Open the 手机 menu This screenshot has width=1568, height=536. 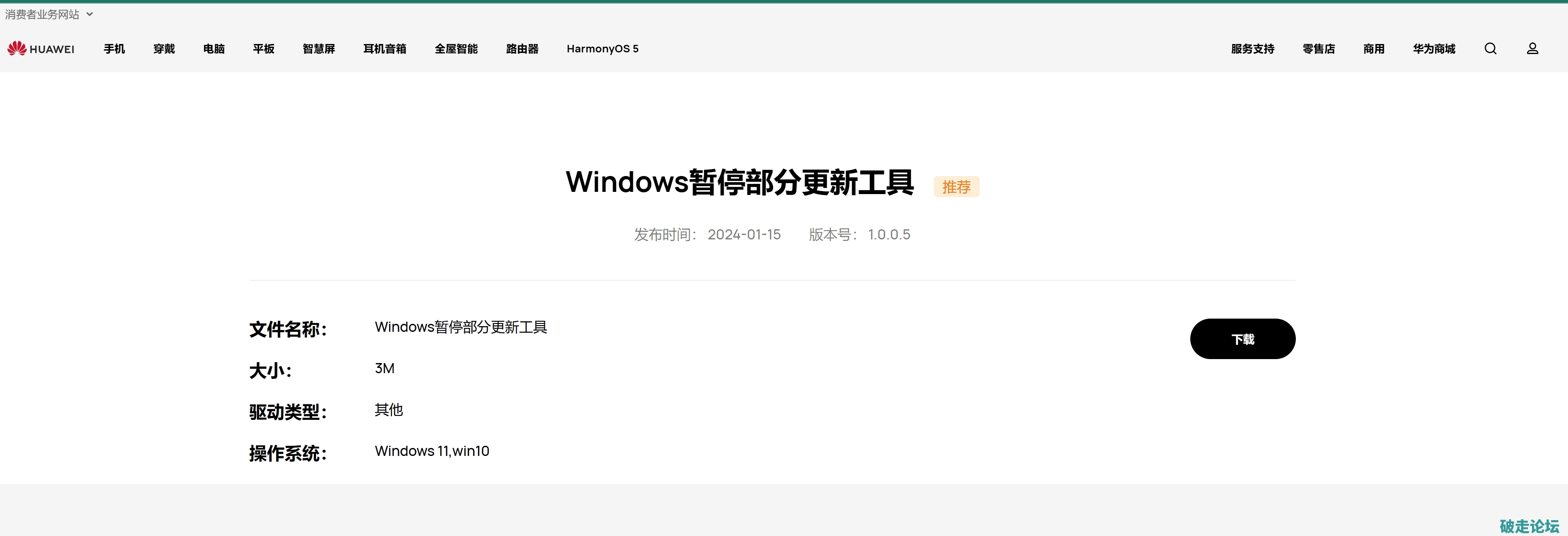pos(114,49)
